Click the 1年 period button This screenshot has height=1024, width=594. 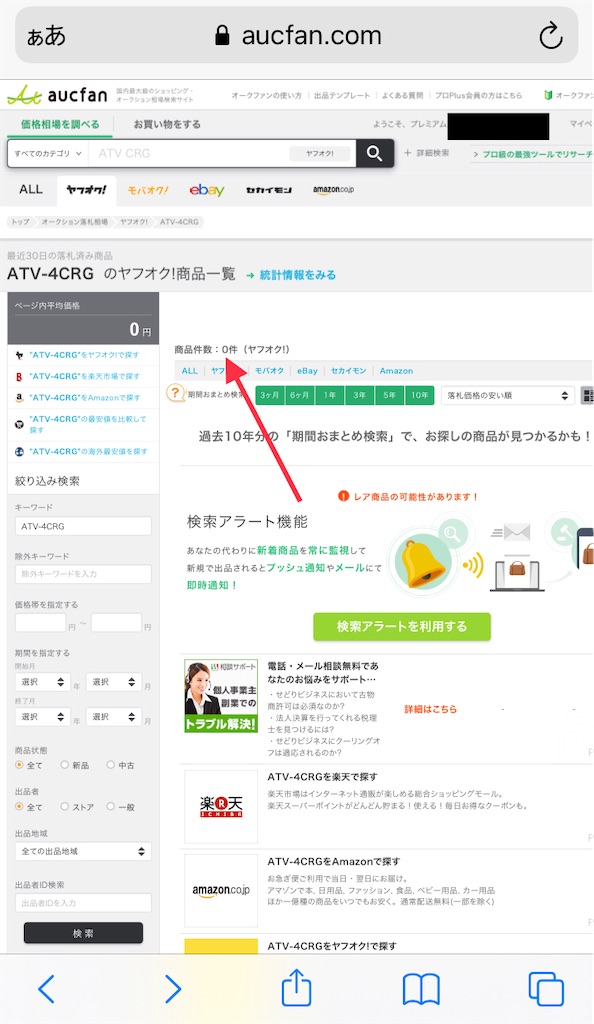pos(330,395)
